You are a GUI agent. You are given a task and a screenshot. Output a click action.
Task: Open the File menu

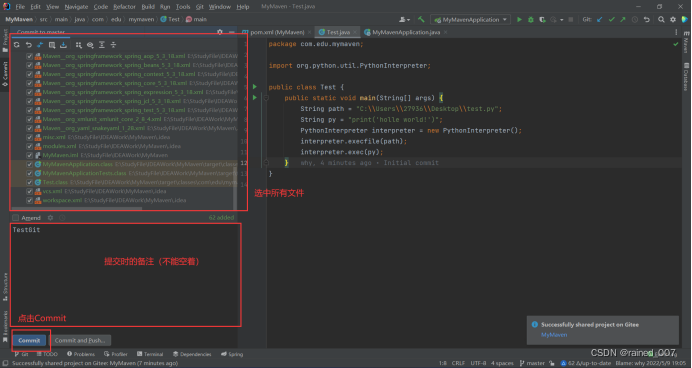tap(20, 7)
